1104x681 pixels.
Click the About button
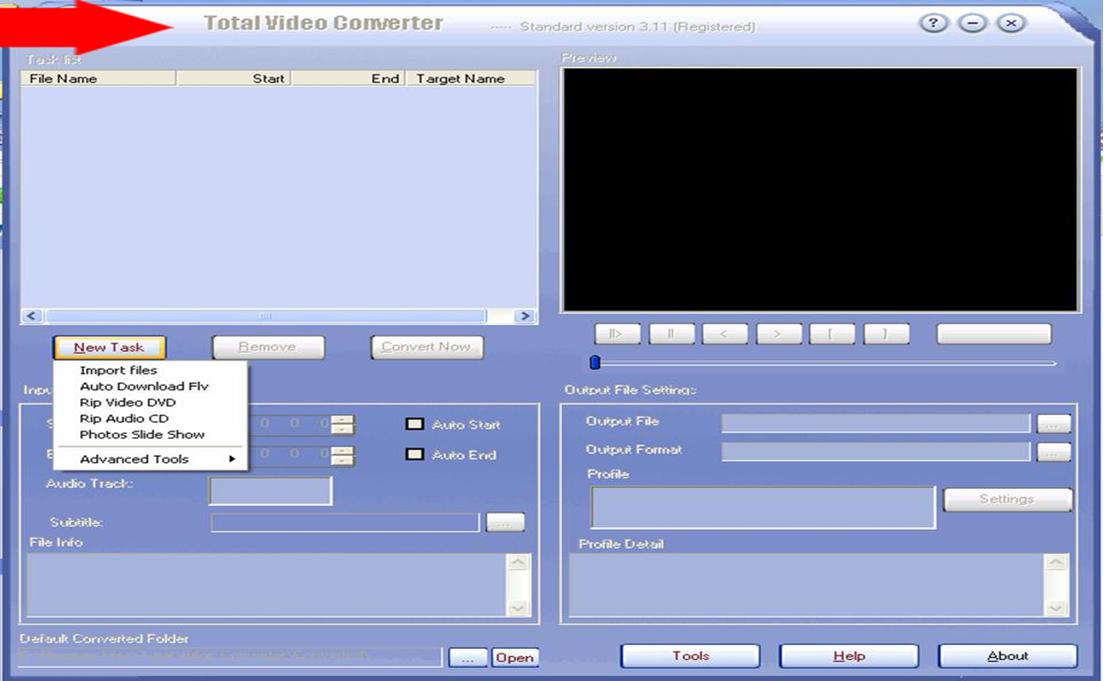click(1008, 656)
